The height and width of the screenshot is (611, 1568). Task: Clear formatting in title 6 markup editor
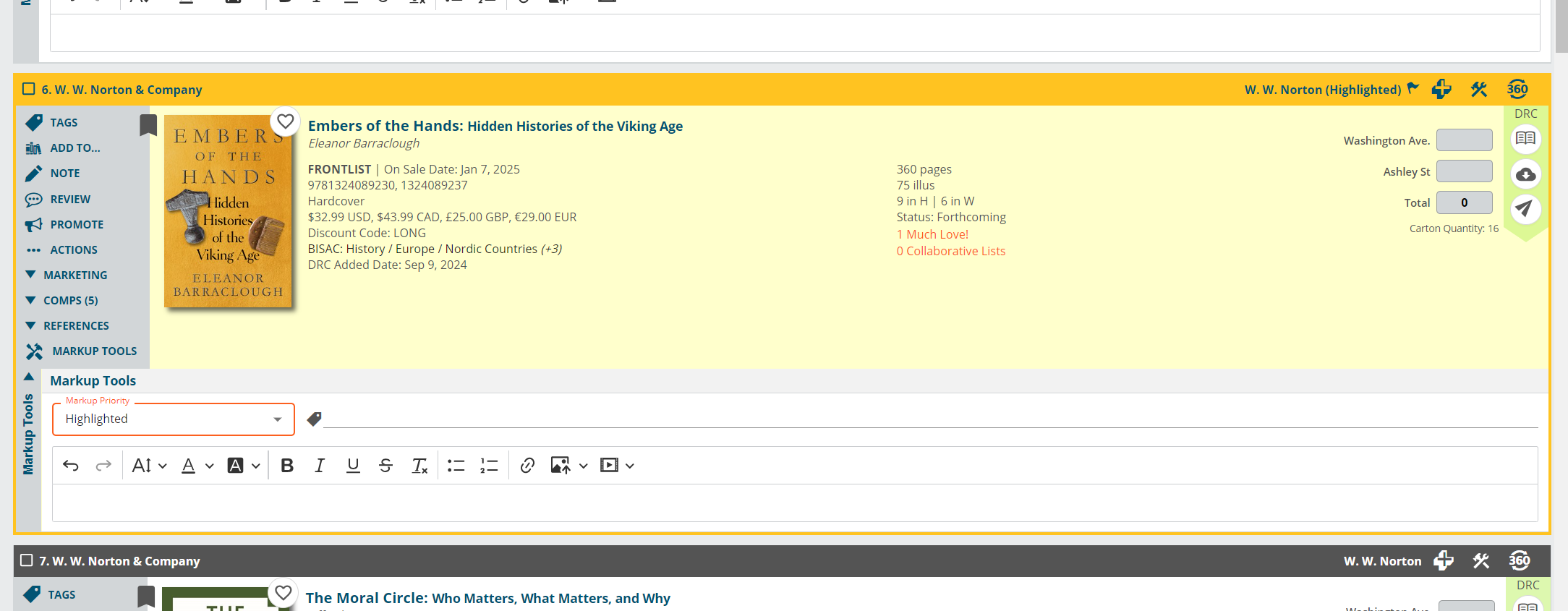click(419, 465)
